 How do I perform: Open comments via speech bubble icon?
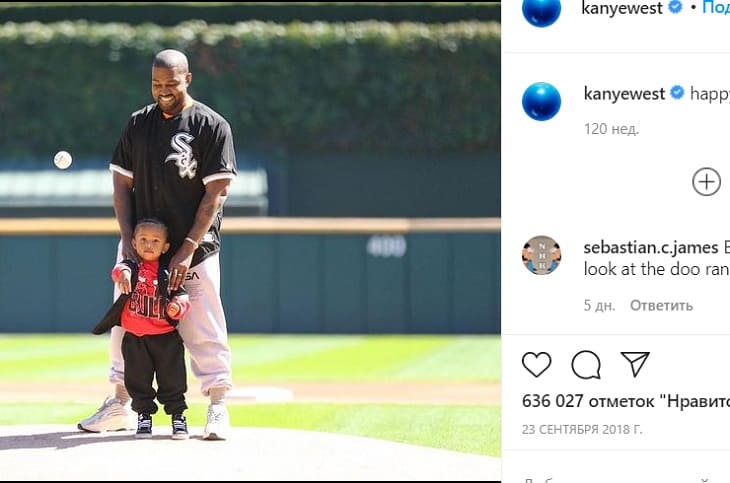tap(586, 364)
